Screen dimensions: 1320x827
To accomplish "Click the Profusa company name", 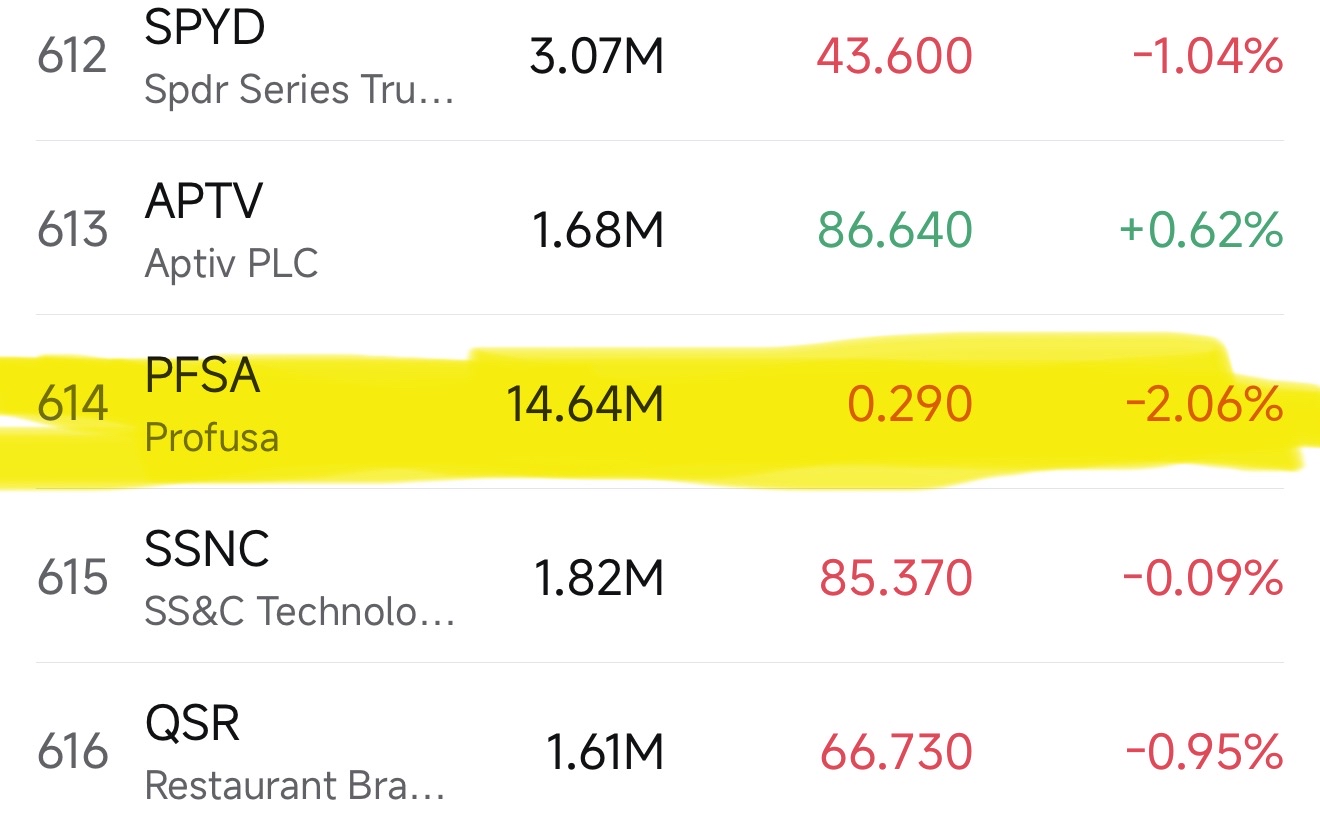I will (211, 438).
